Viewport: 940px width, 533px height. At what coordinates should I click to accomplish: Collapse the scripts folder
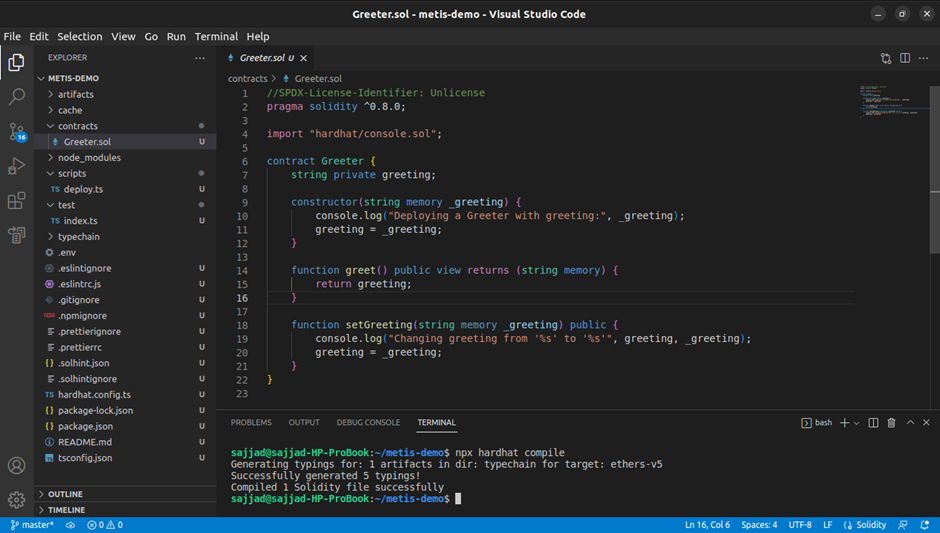125,173
